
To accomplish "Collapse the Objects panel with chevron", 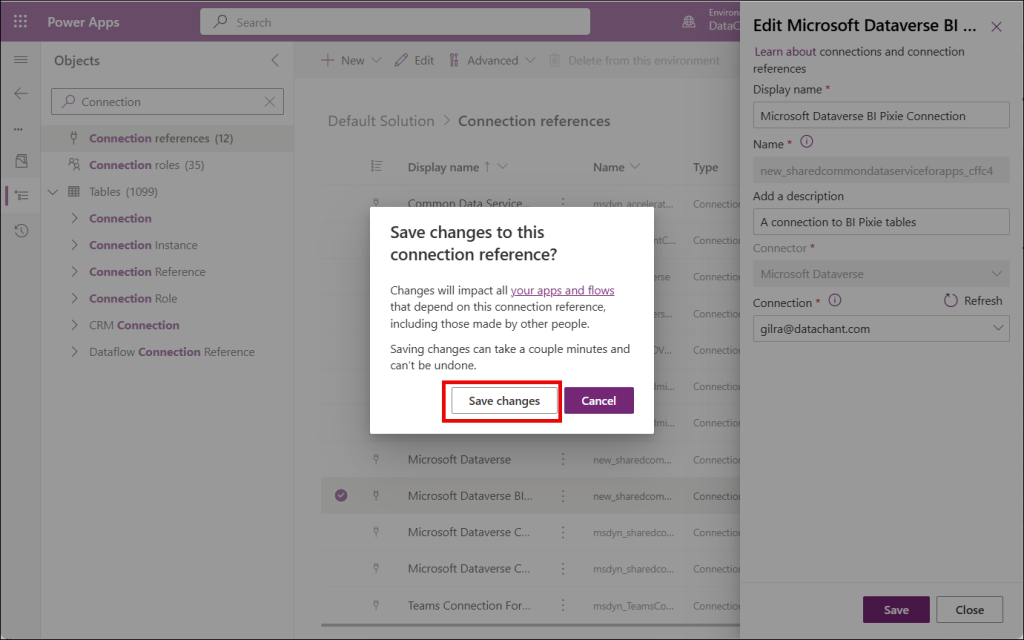I will point(276,60).
